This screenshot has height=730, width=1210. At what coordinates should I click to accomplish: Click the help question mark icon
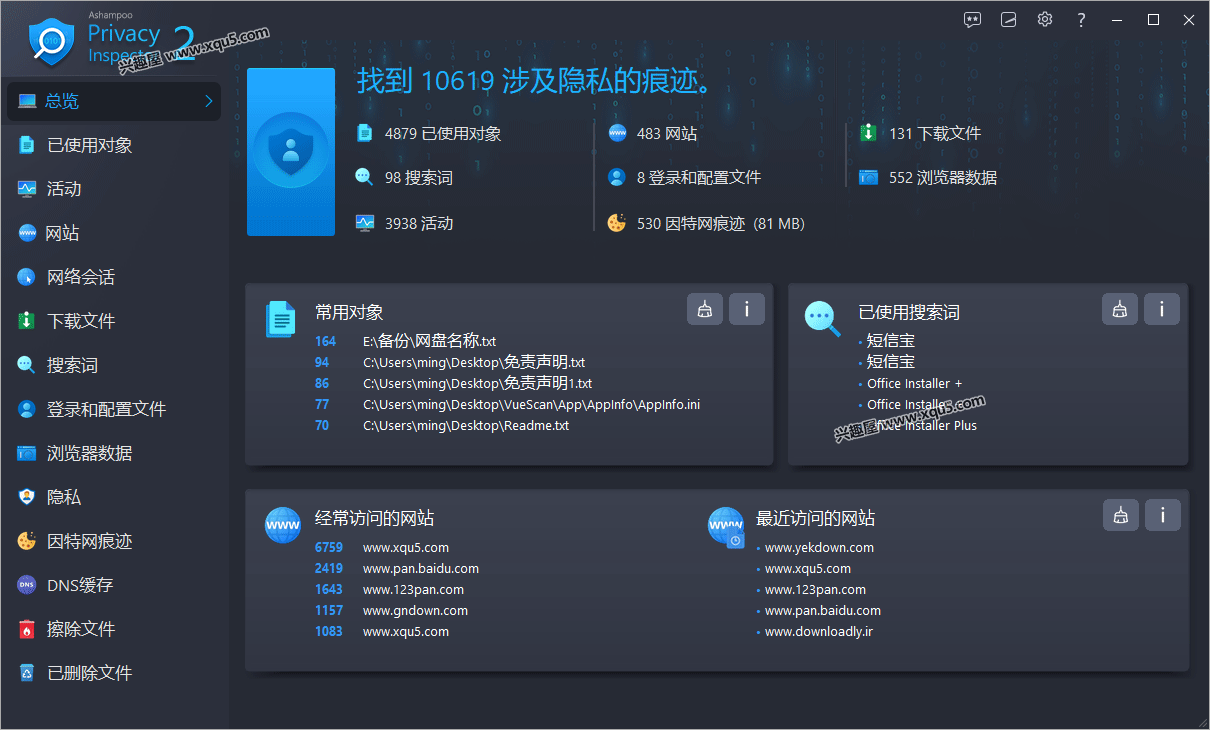(x=1081, y=20)
